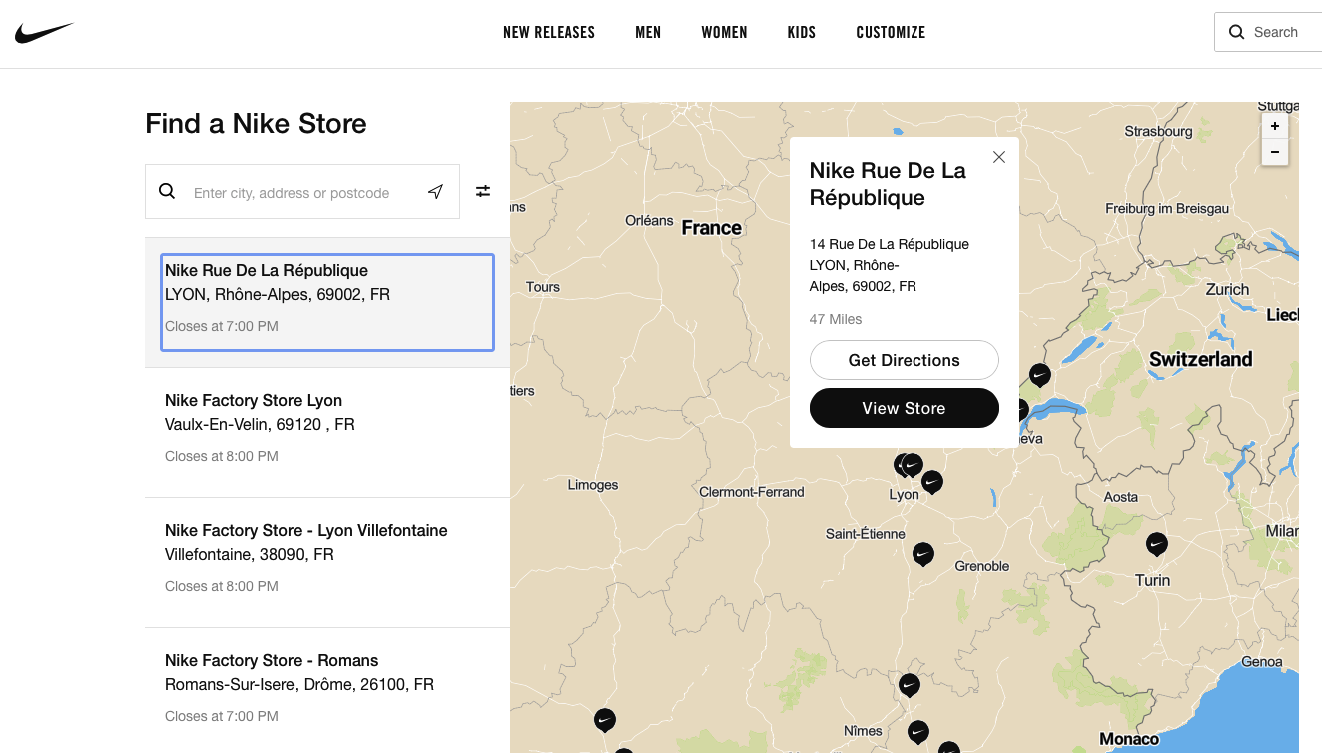Select Nike Factory Store - Lyon Villefontaine listing
Screen dimensions: 1322x753
tap(327, 562)
